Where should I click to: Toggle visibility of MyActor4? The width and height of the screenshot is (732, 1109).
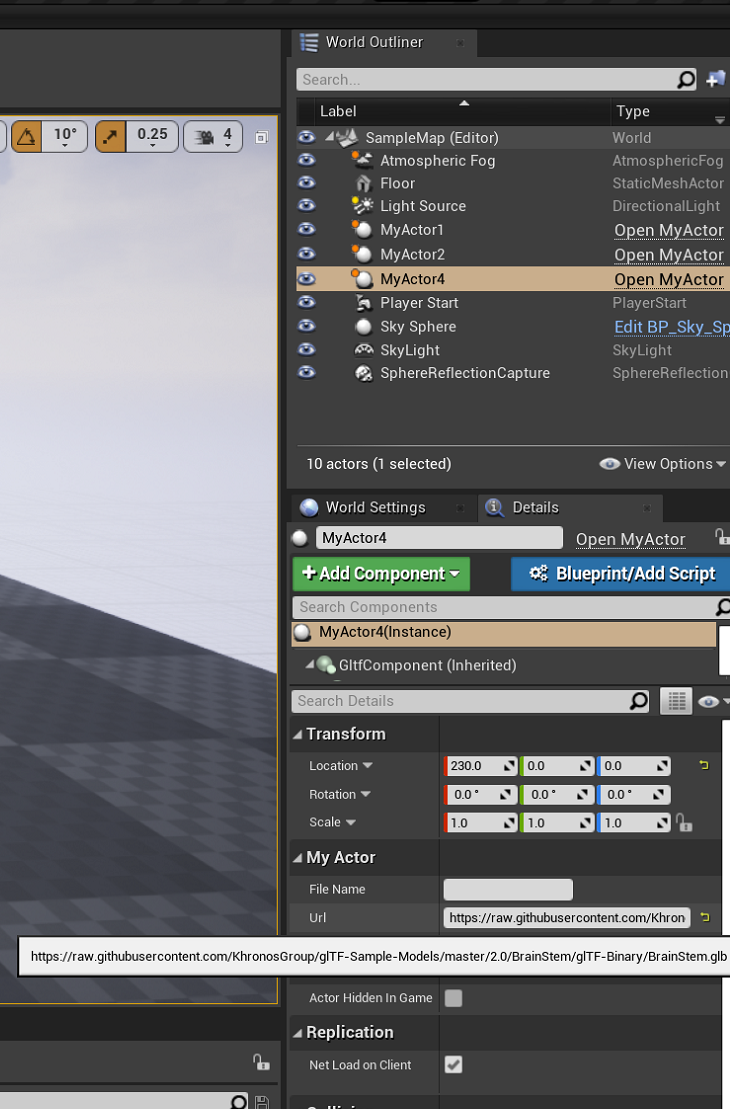[306, 279]
